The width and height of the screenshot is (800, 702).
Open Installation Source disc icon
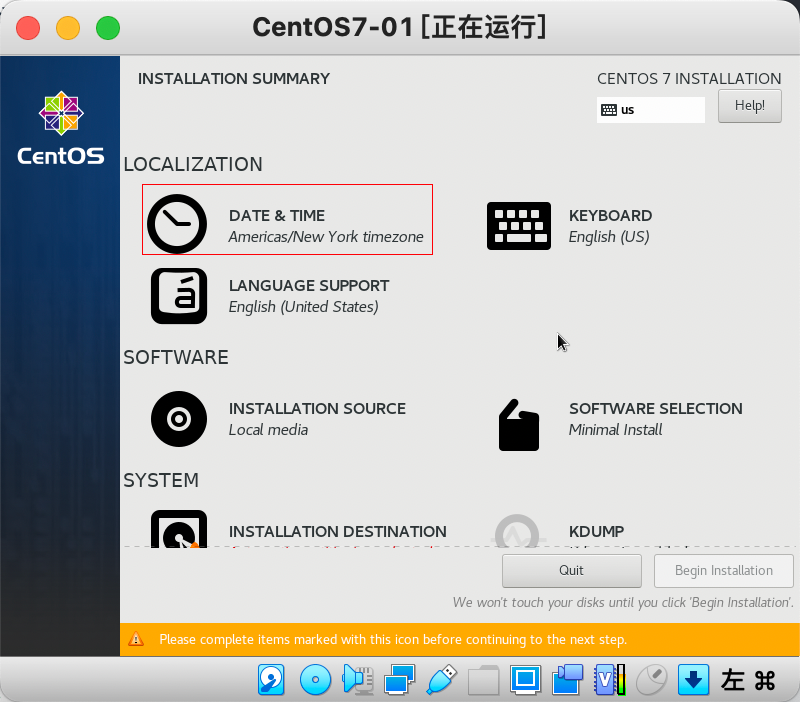(x=179, y=419)
